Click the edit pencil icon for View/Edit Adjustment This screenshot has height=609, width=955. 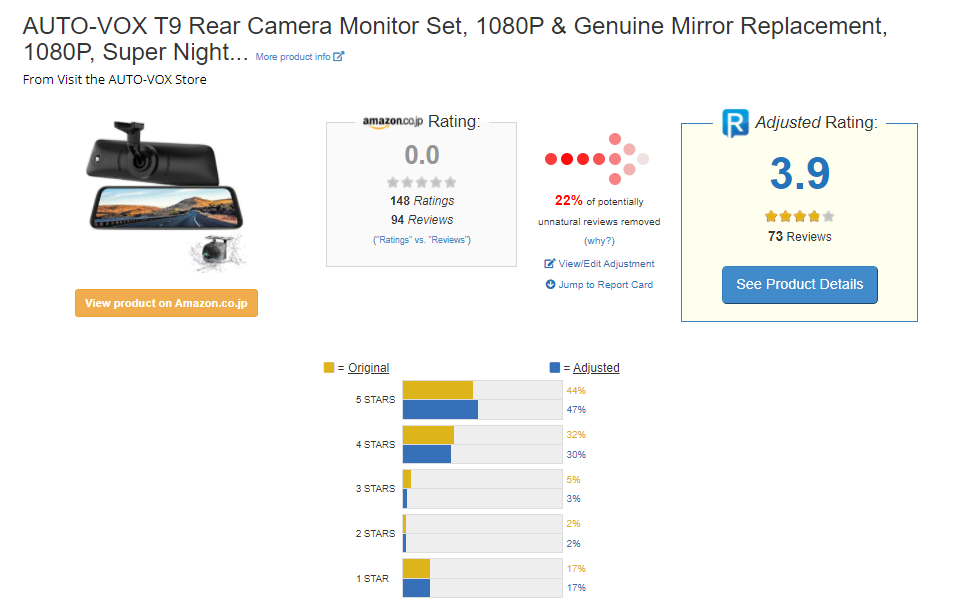click(549, 264)
